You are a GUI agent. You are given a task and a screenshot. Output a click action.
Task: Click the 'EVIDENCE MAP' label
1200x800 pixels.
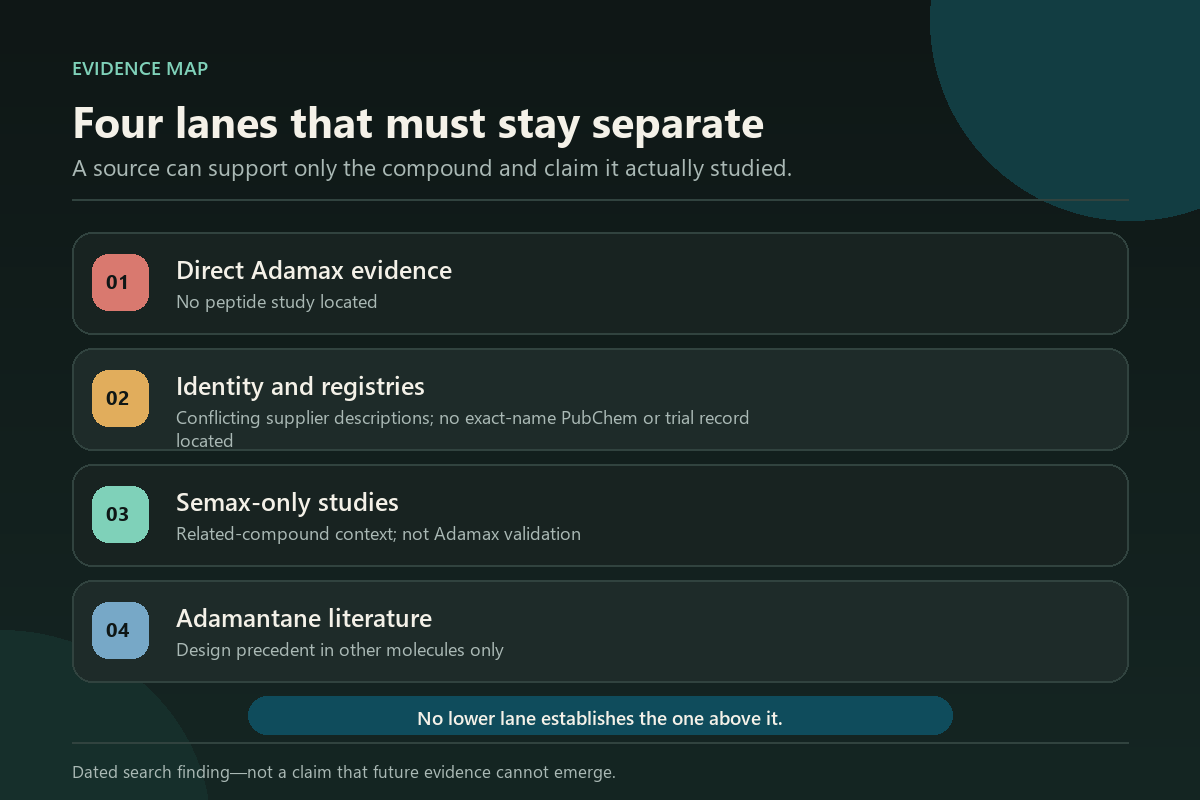(140, 69)
